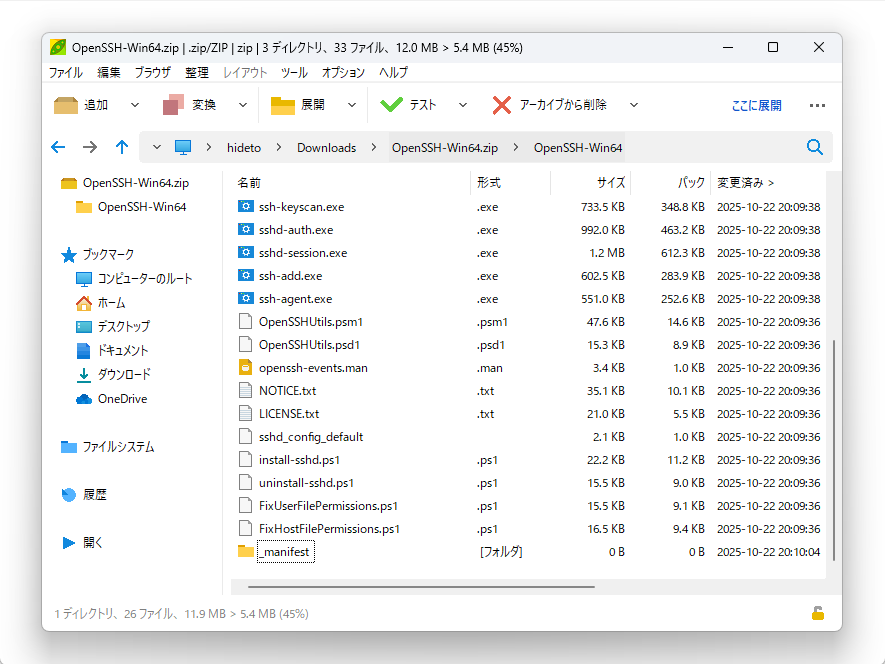Click the exe icon of ssh-keyscan.exe
Image resolution: width=885 pixels, height=664 pixels.
(246, 206)
